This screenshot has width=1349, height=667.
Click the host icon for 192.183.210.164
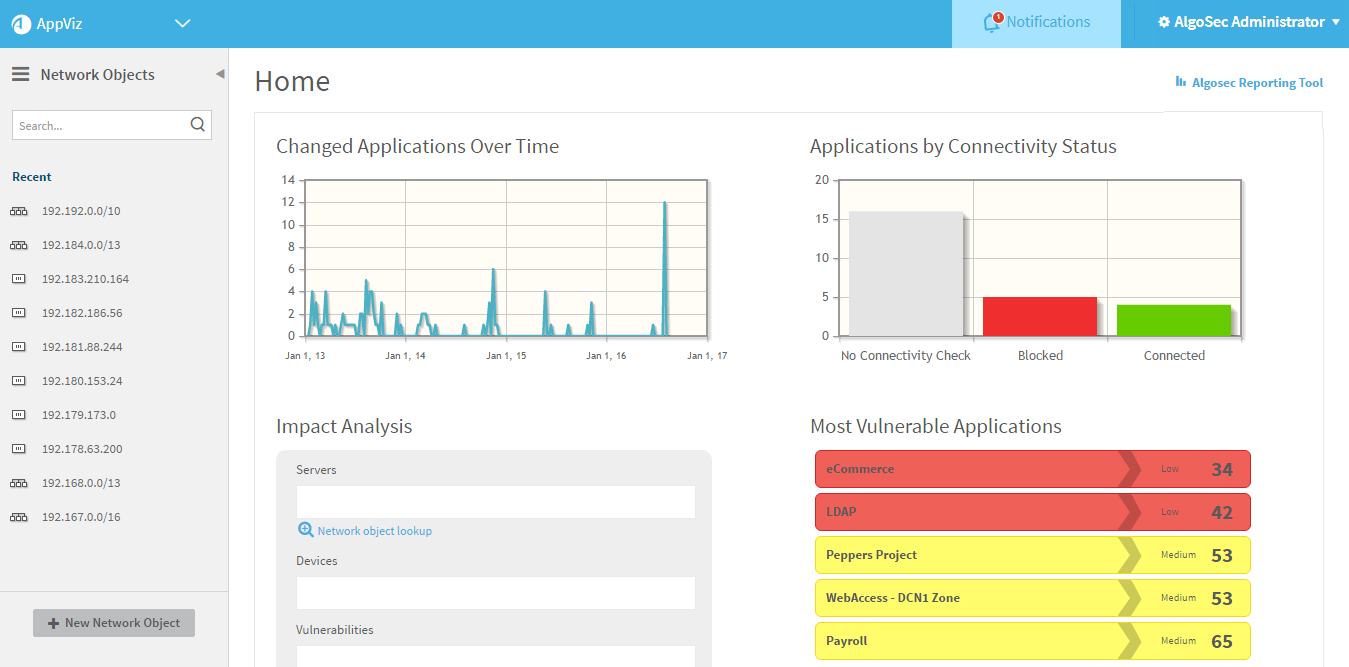[19, 279]
